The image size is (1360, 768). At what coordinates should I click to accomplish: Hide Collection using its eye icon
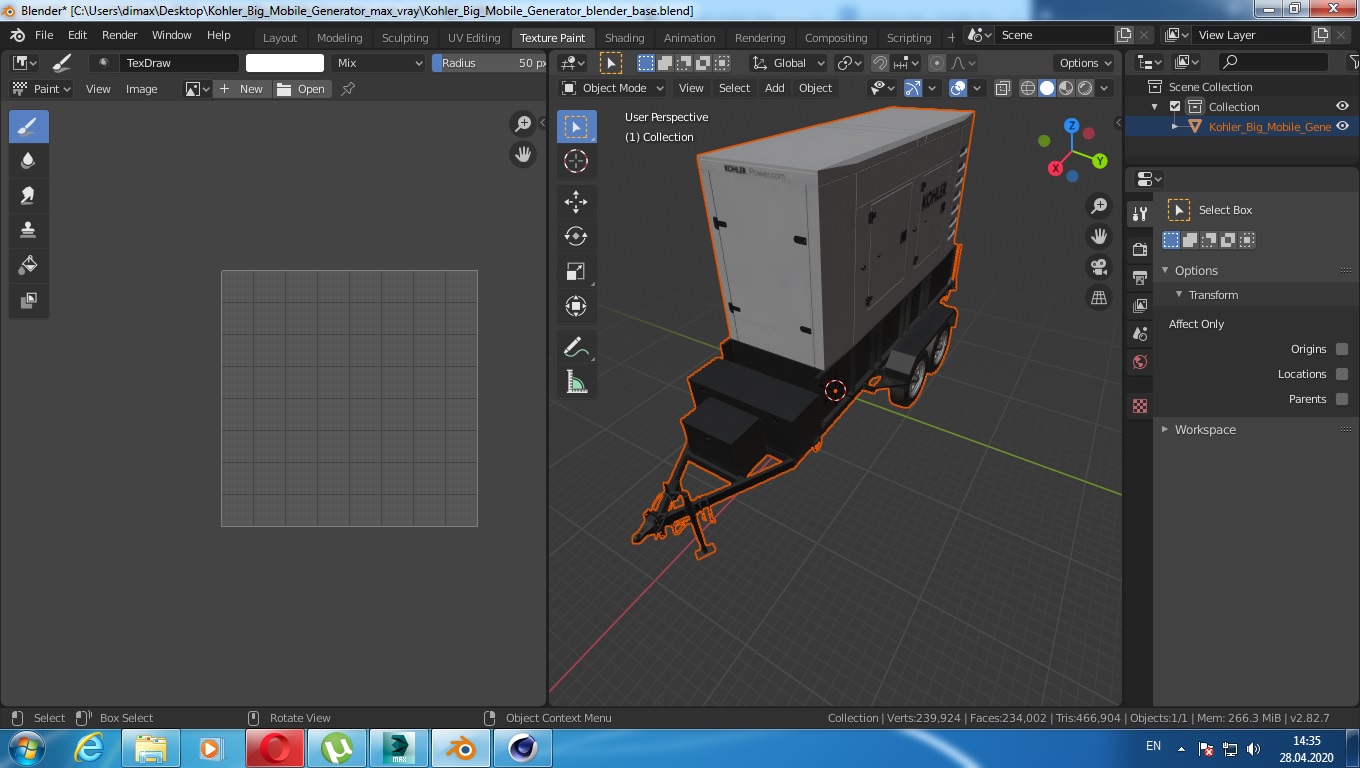click(1343, 107)
